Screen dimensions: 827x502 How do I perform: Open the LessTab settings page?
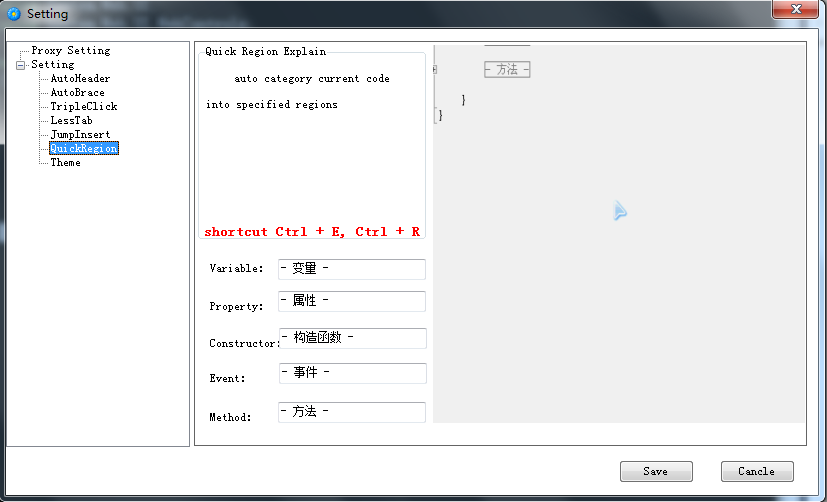click(71, 120)
